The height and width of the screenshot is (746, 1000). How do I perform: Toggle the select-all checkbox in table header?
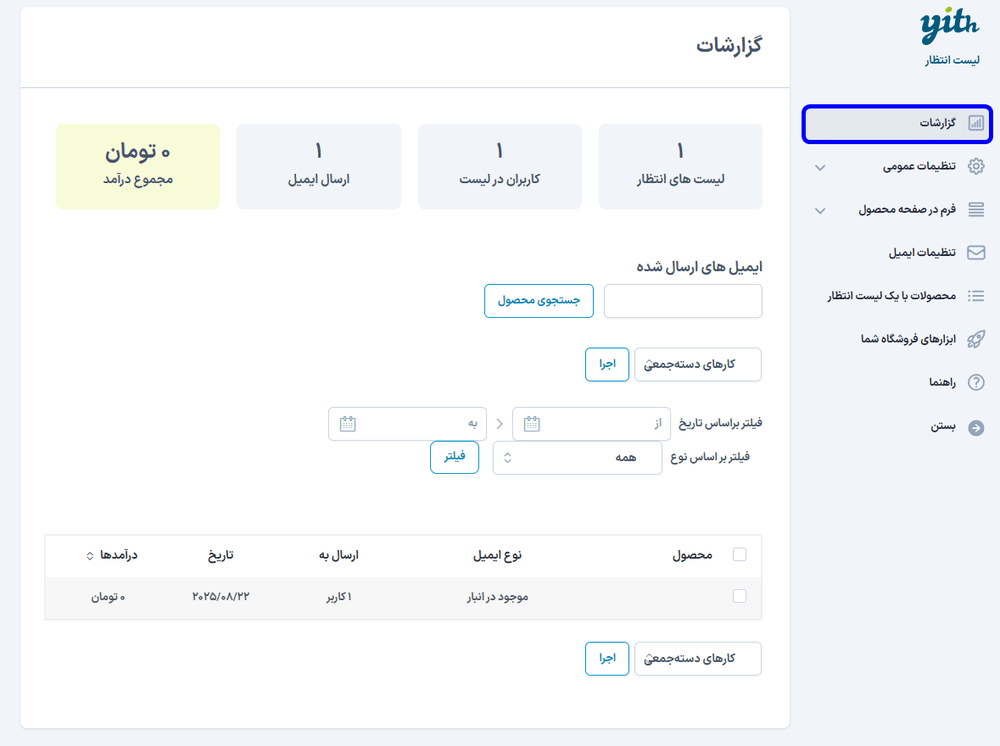740,555
